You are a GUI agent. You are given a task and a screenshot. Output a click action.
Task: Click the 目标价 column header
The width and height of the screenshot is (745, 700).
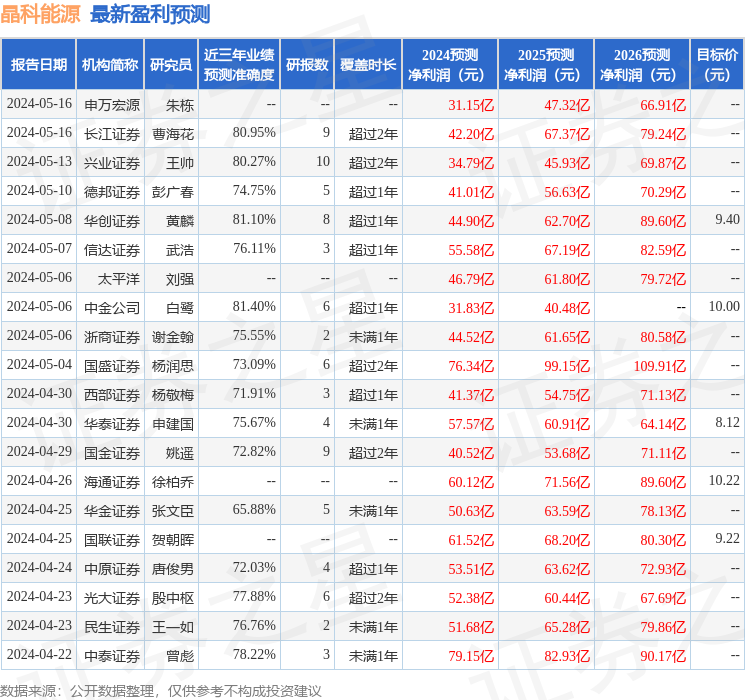[717, 64]
